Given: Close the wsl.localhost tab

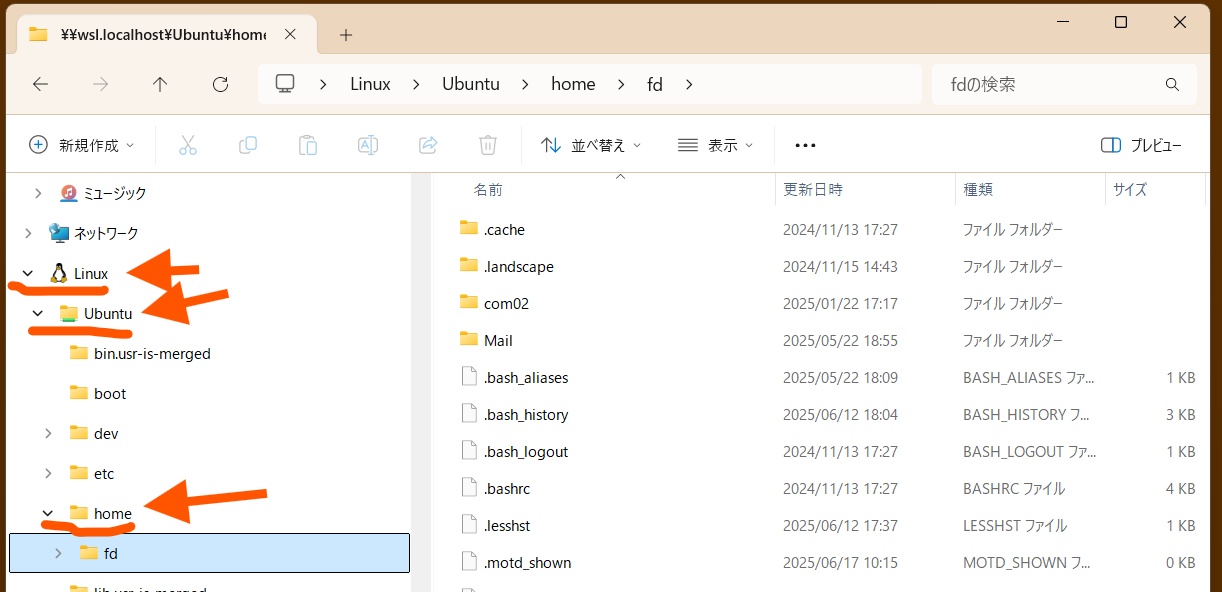Looking at the screenshot, I should click(x=290, y=34).
